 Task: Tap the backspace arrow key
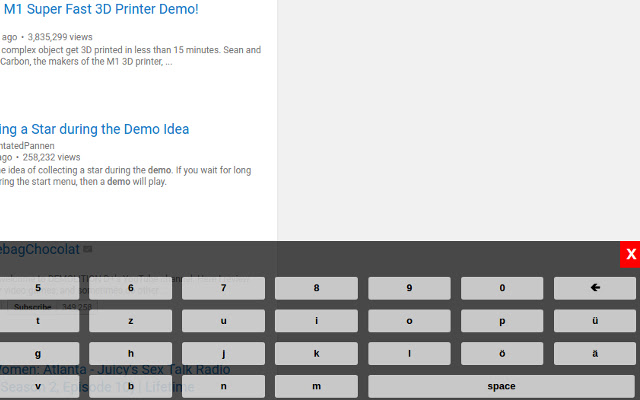click(x=595, y=288)
